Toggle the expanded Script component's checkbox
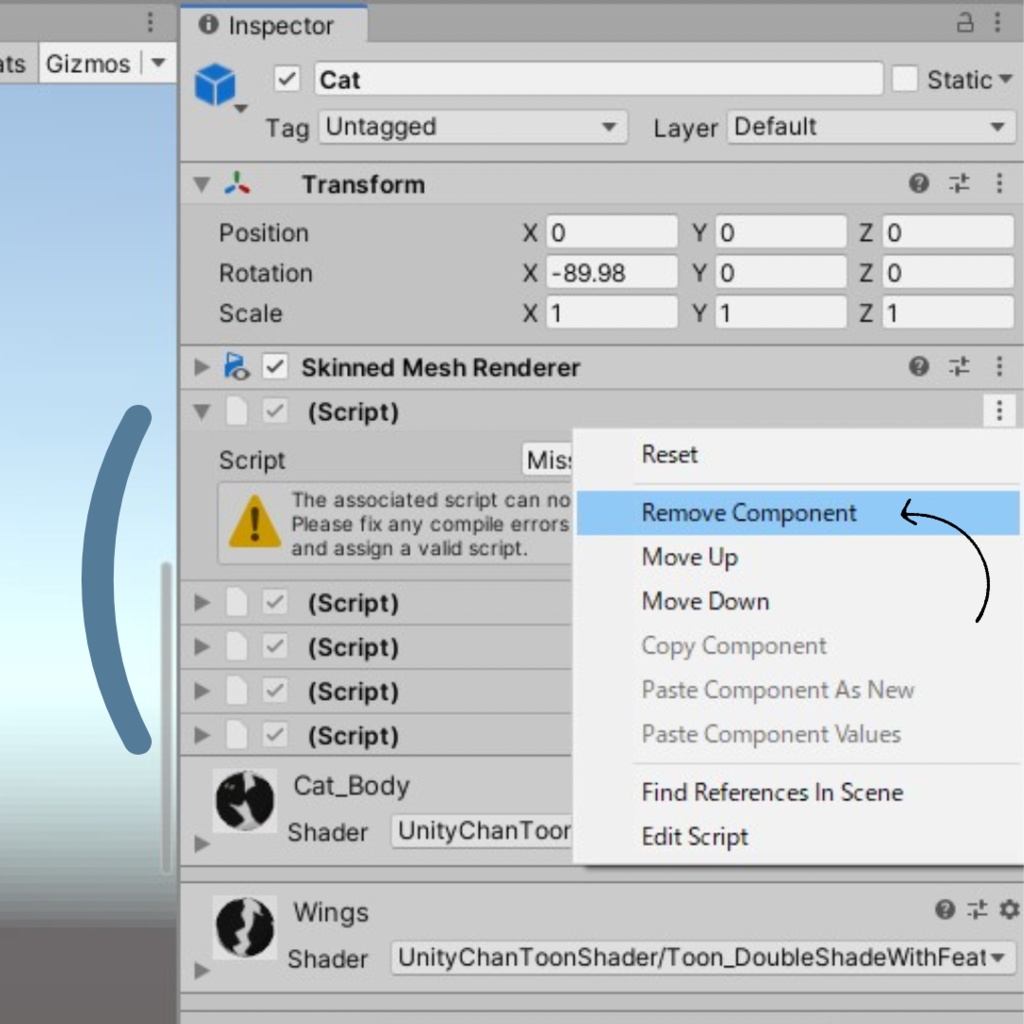 click(275, 411)
